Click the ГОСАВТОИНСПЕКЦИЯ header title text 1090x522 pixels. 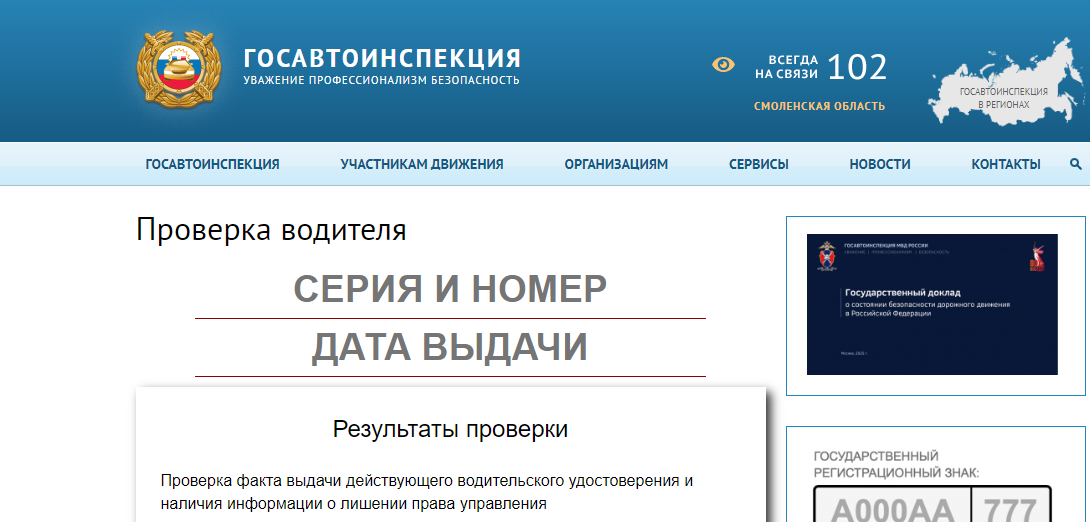point(381,57)
